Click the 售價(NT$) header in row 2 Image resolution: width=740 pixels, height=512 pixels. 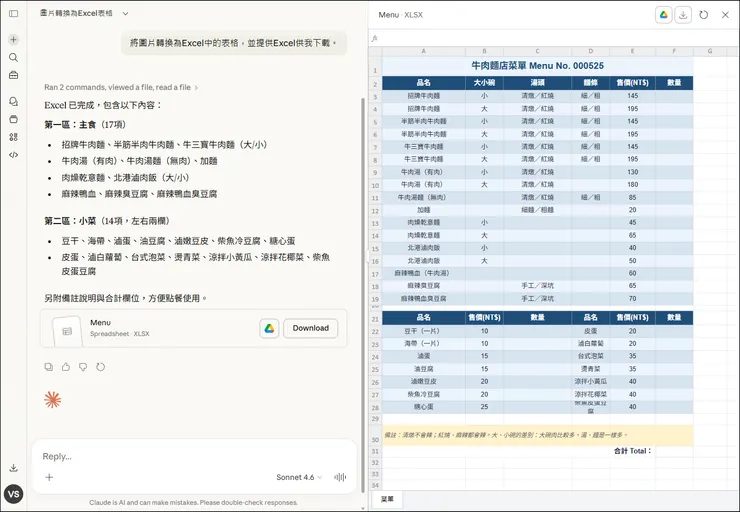[x=632, y=83]
